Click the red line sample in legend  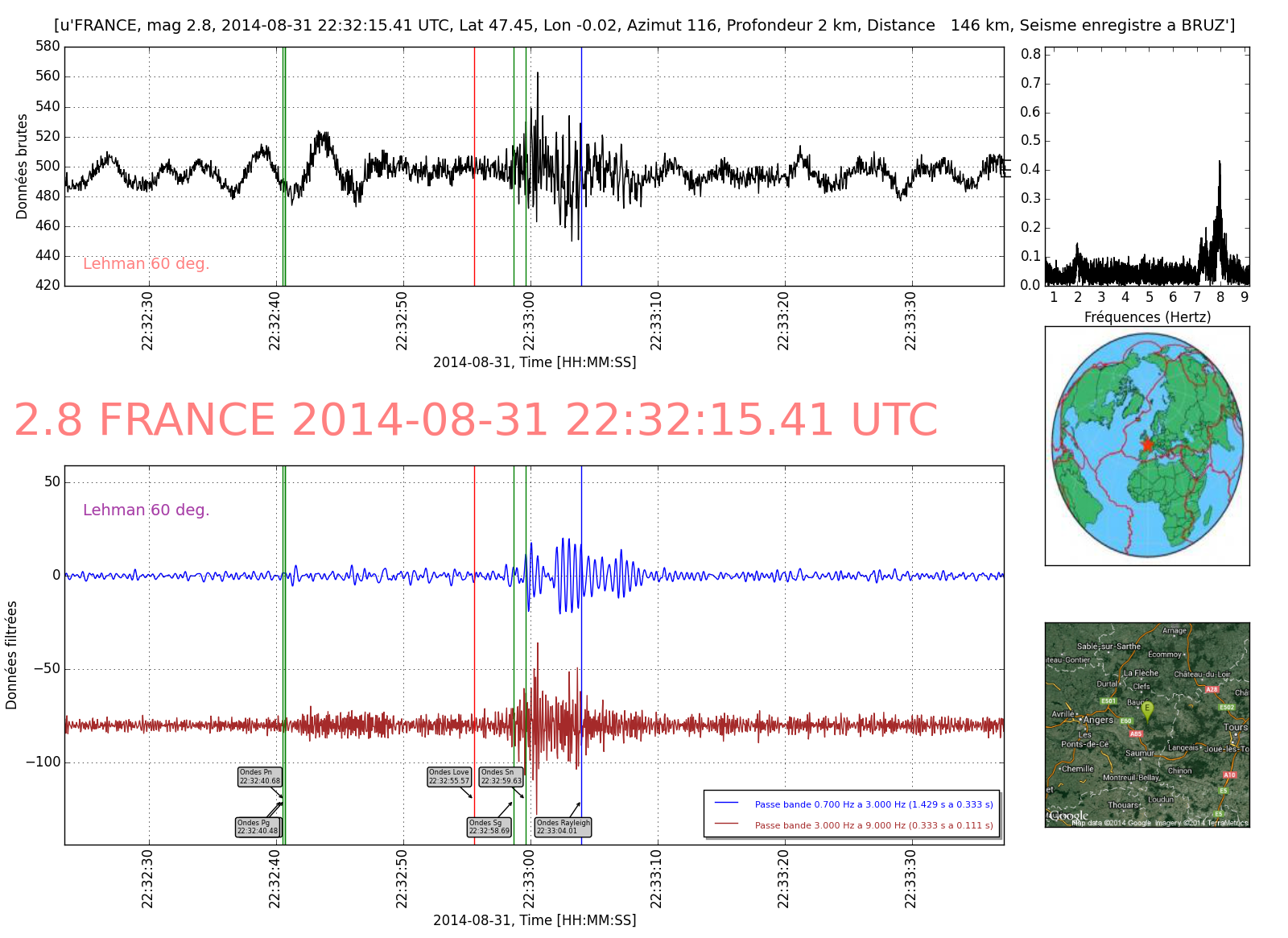[x=726, y=824]
